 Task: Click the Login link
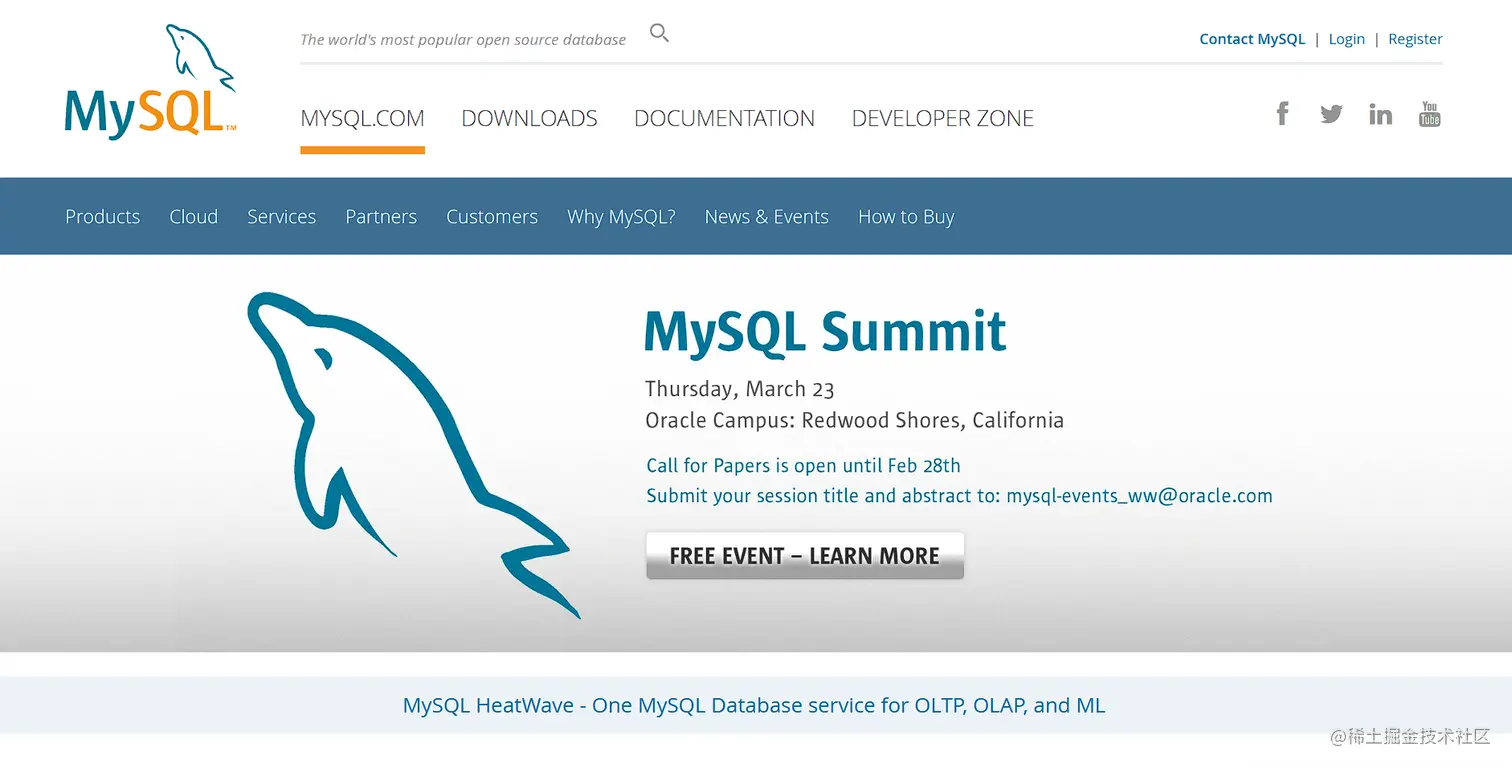click(1346, 39)
